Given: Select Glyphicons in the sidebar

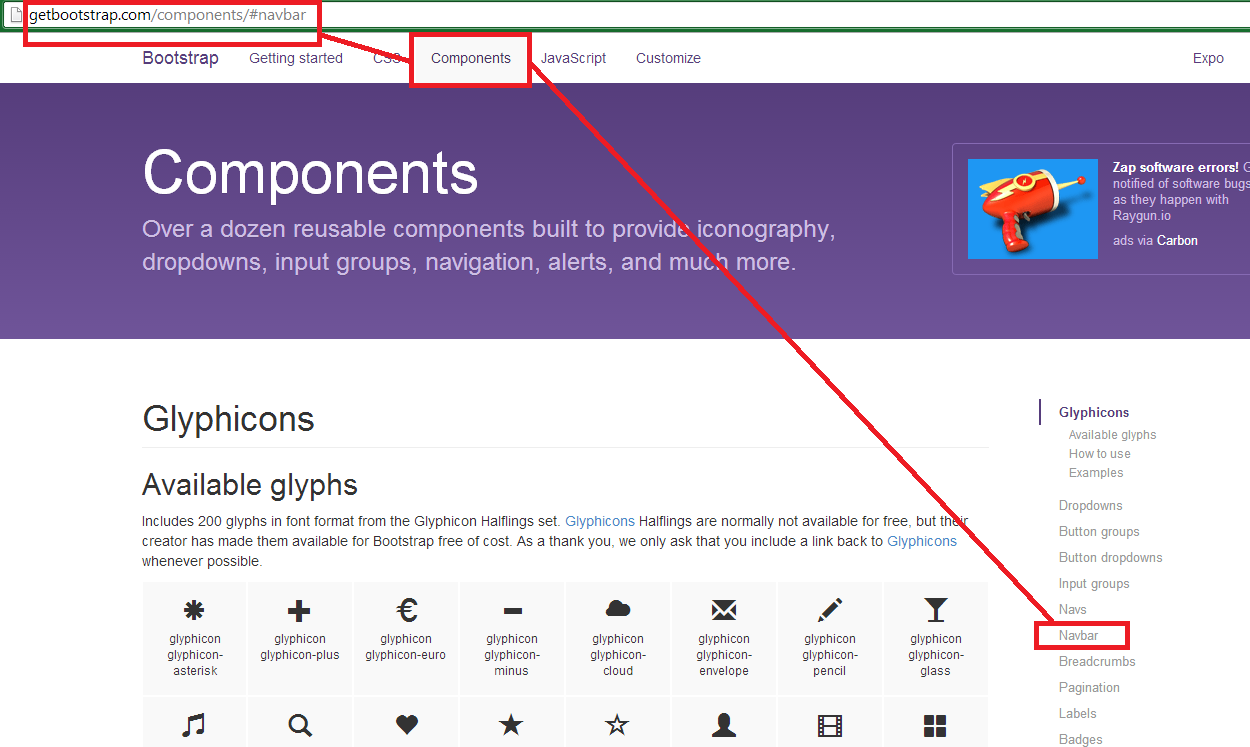Looking at the screenshot, I should tap(1094, 412).
